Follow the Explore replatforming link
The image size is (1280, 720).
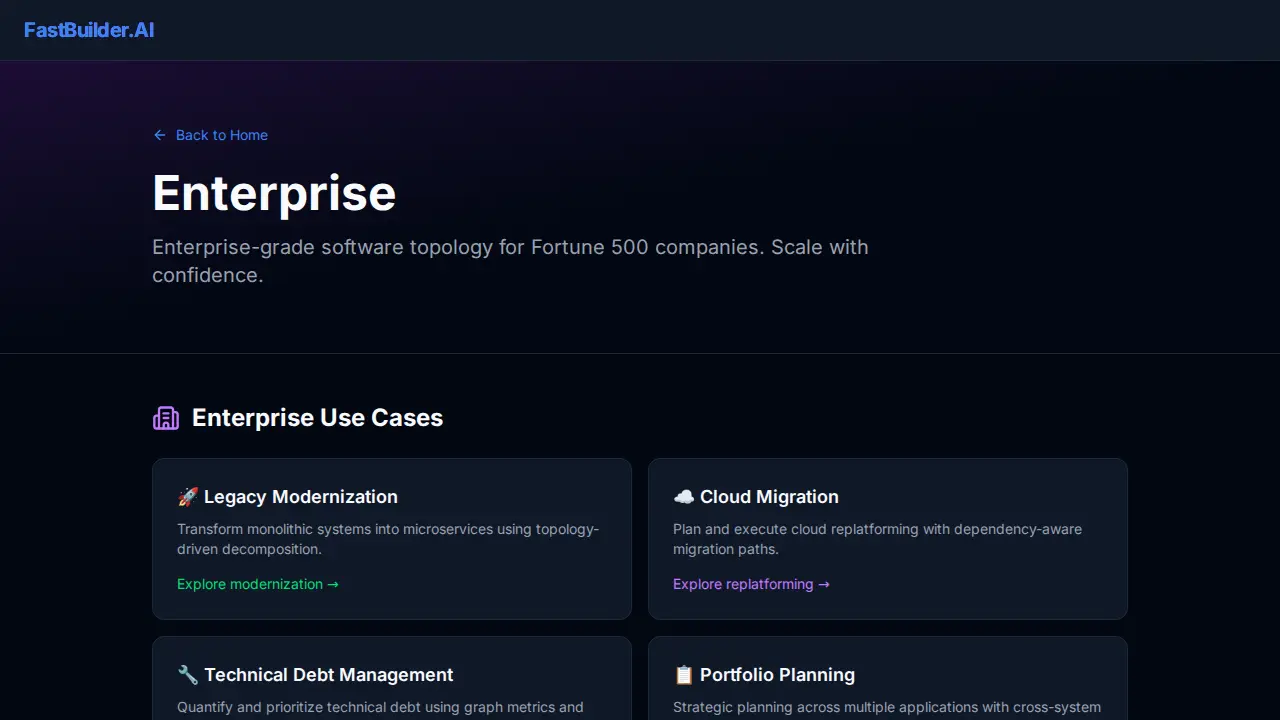click(752, 584)
